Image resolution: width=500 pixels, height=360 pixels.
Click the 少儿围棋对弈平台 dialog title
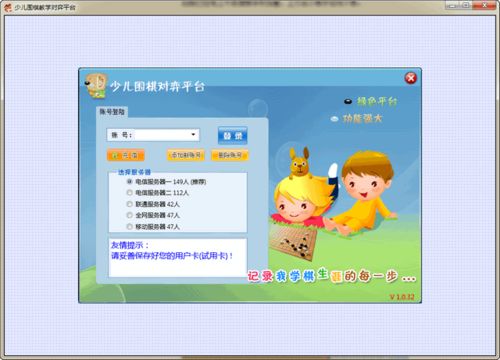click(x=157, y=87)
